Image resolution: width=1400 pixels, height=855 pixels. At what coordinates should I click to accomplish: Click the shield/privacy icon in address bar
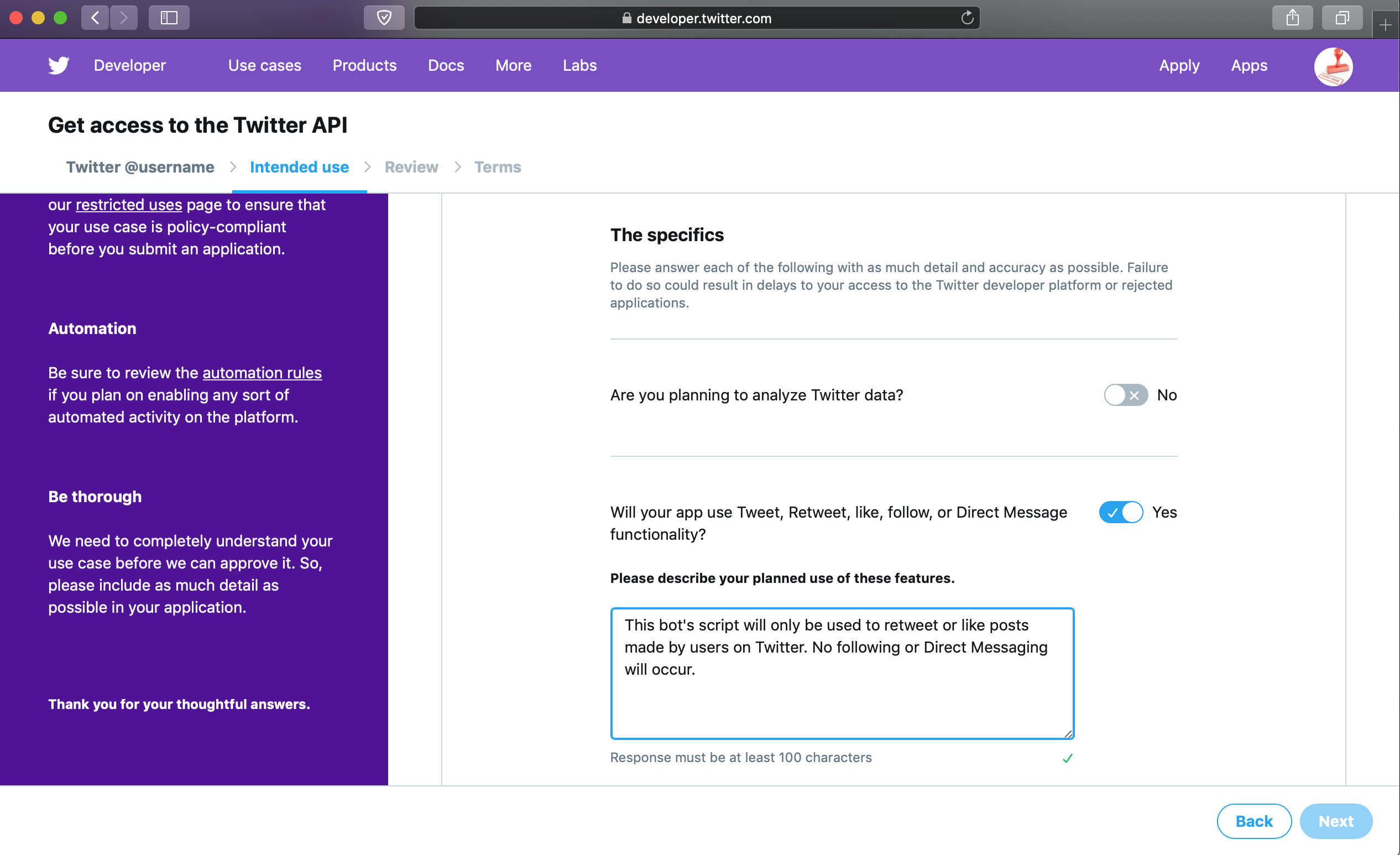tap(384, 17)
